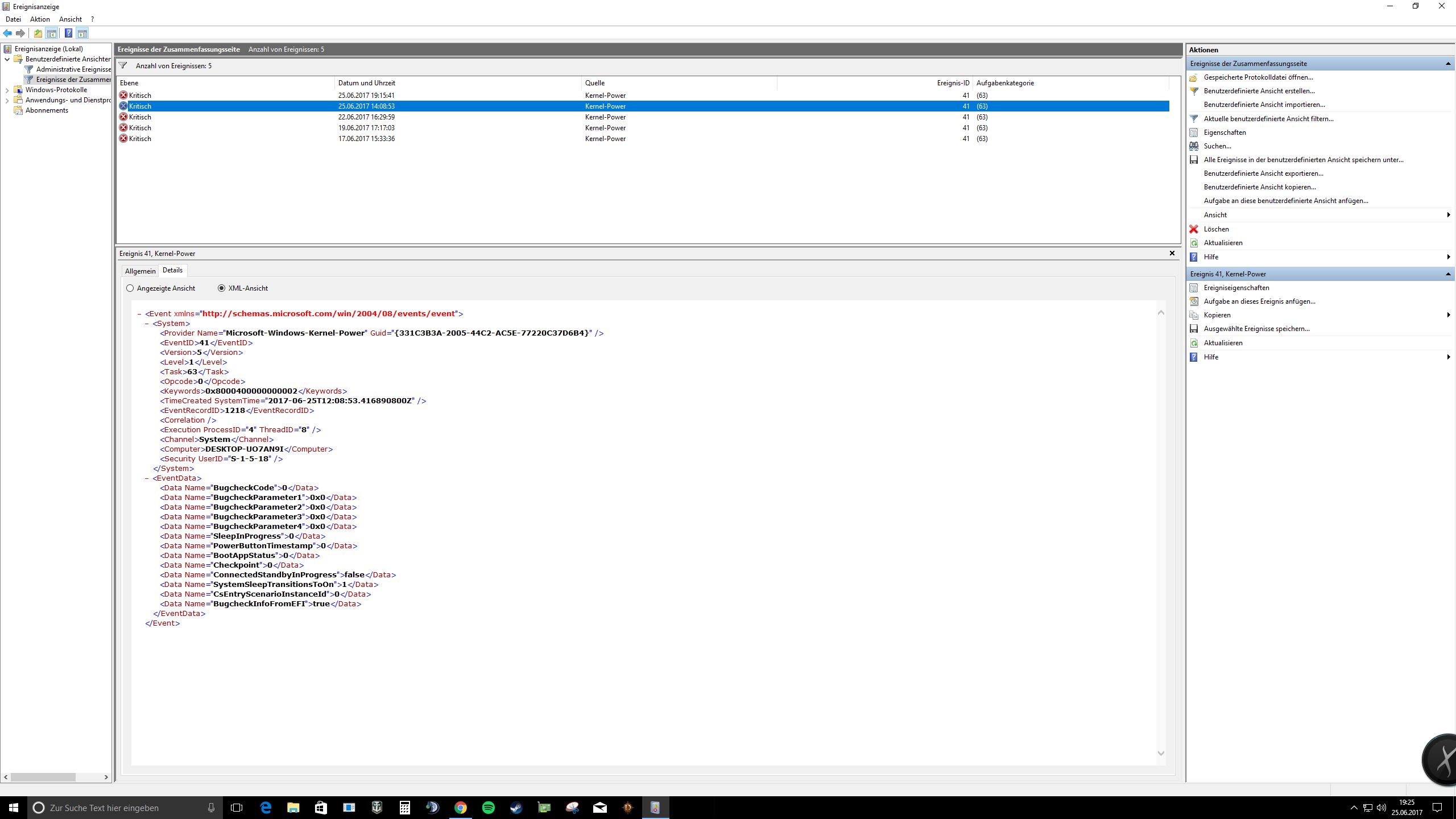
Task: Click Aktuelle benutzerdefinierte Ansicht filtern funnel icon
Action: [x=1194, y=119]
